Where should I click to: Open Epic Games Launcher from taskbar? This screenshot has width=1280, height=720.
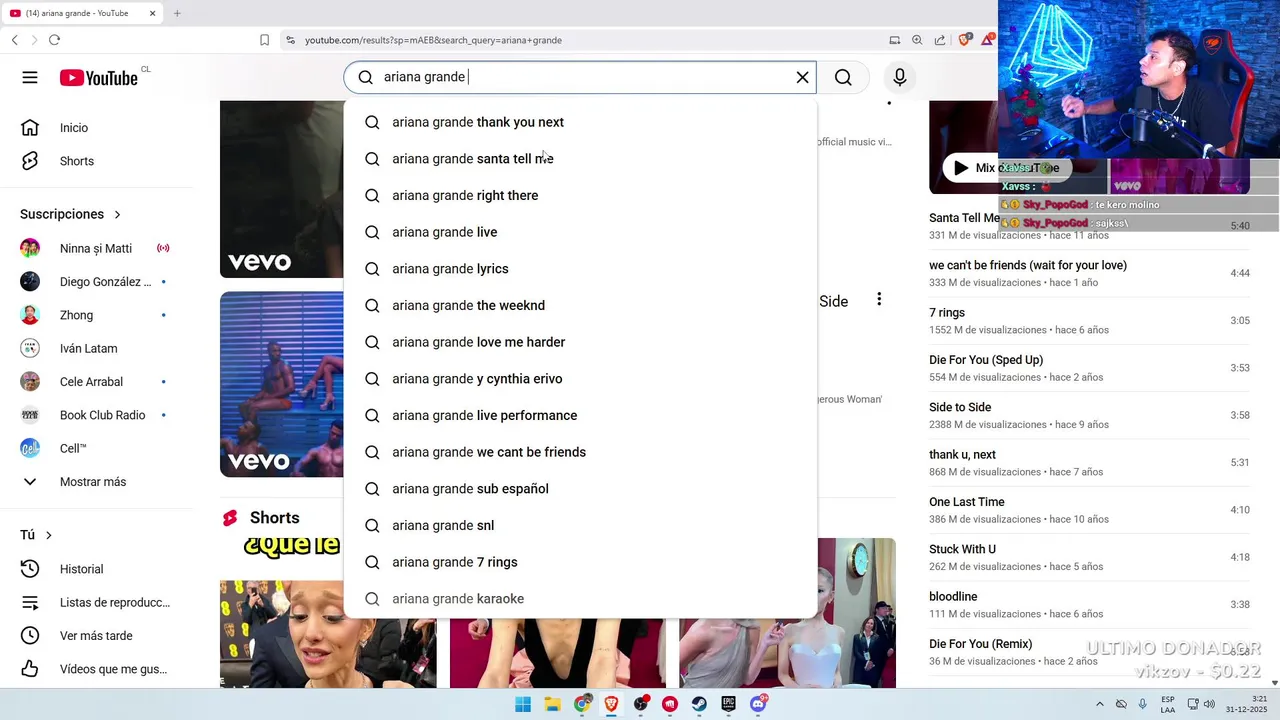[729, 704]
